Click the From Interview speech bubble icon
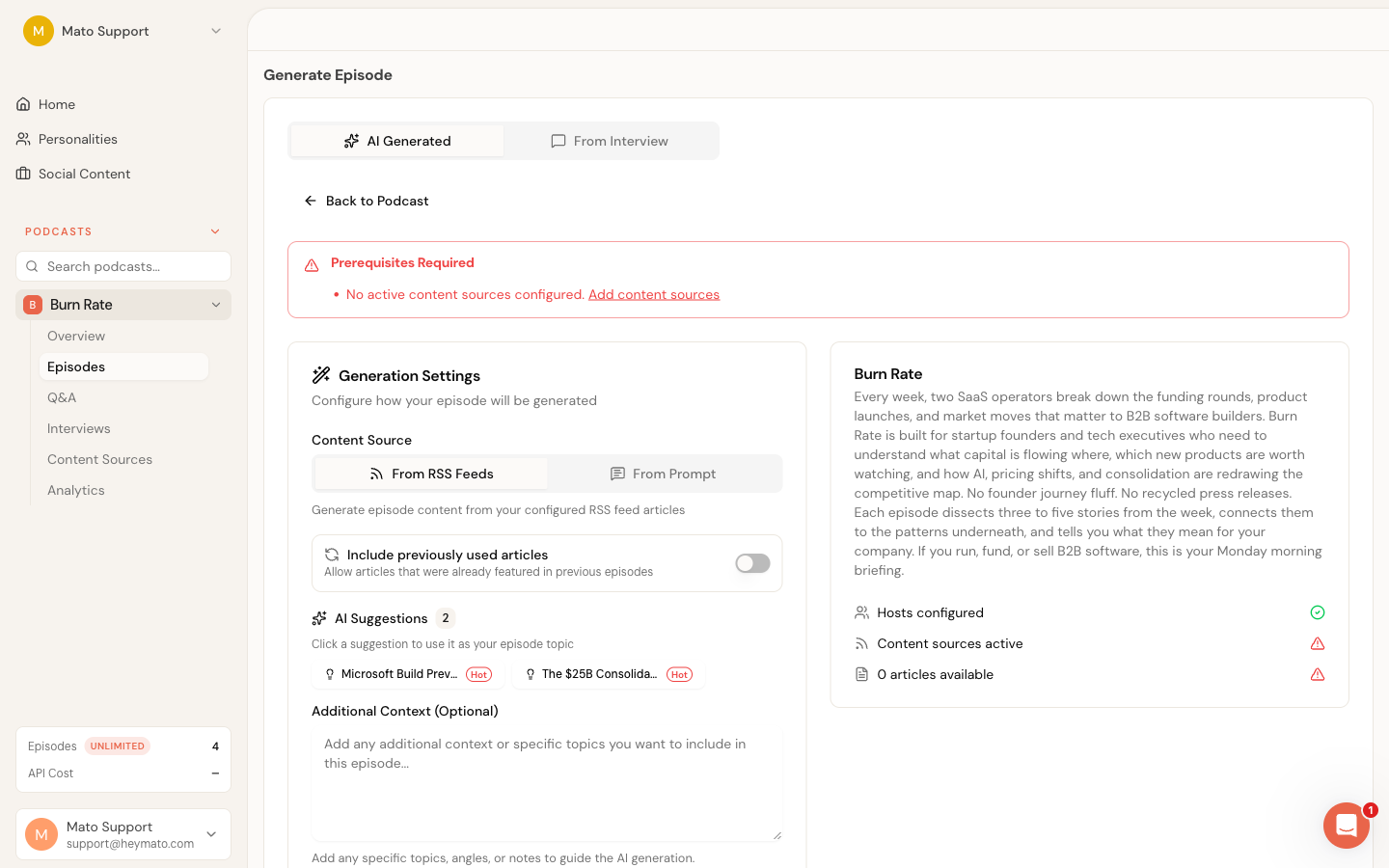The width and height of the screenshot is (1389, 868). pos(558,141)
